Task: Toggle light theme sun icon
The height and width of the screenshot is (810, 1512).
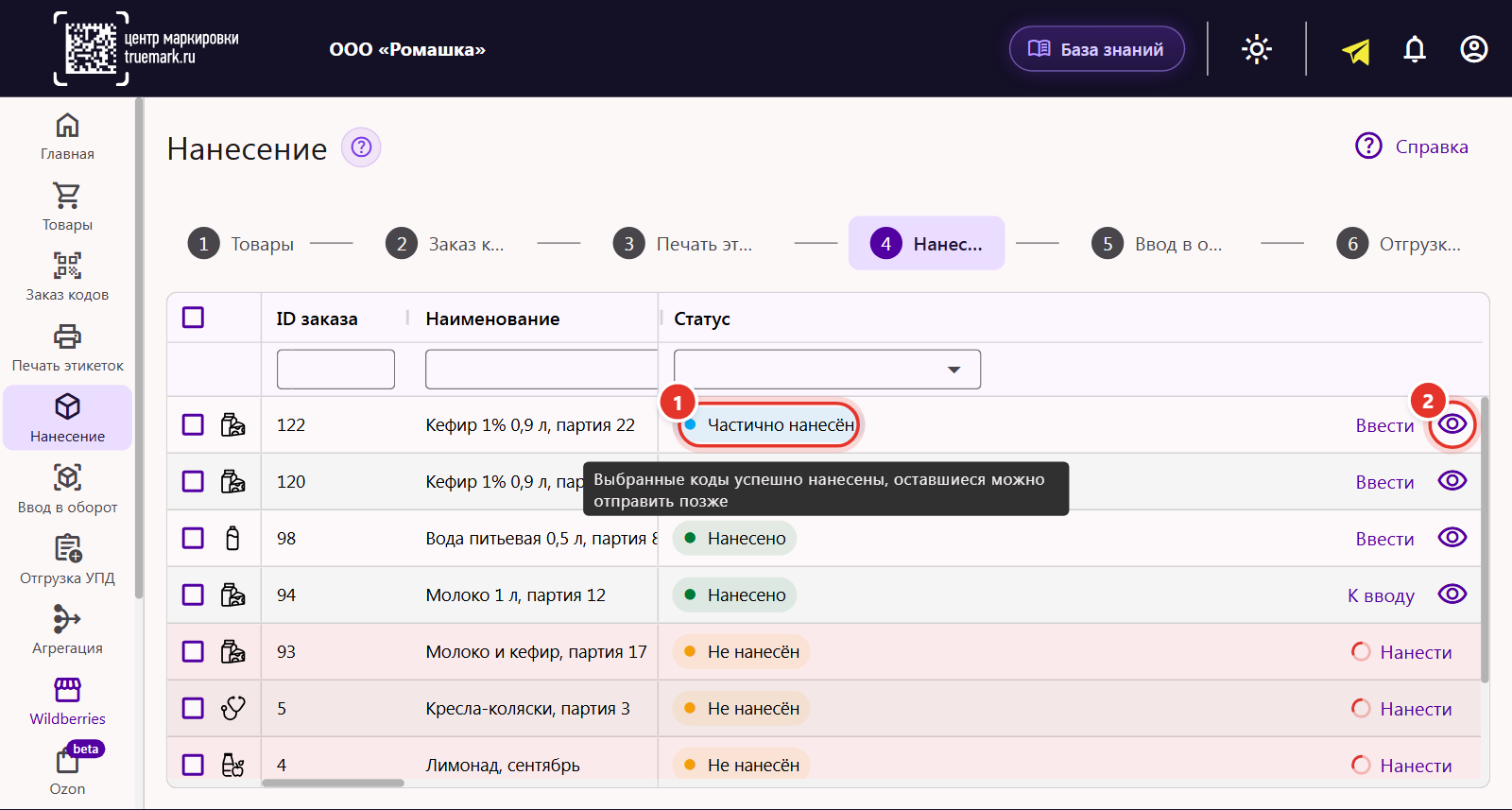Action: pos(1257,49)
